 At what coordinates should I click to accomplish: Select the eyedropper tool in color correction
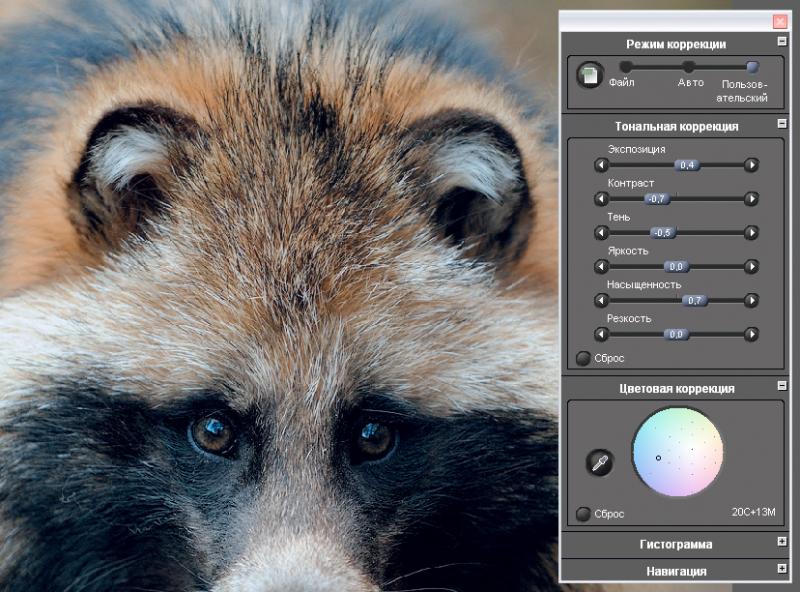point(599,462)
